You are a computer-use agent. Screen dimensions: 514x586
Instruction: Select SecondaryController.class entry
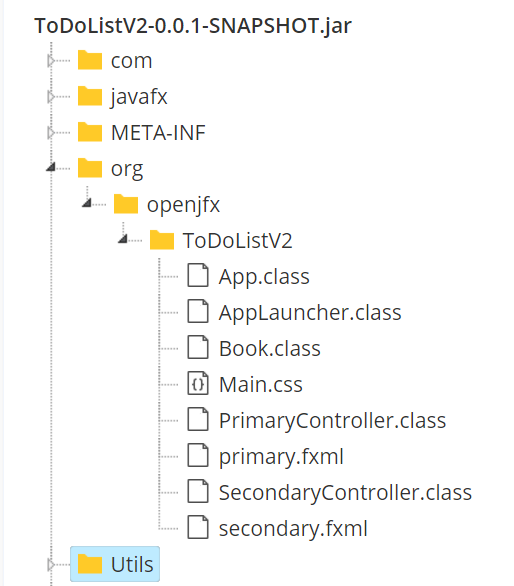point(345,493)
